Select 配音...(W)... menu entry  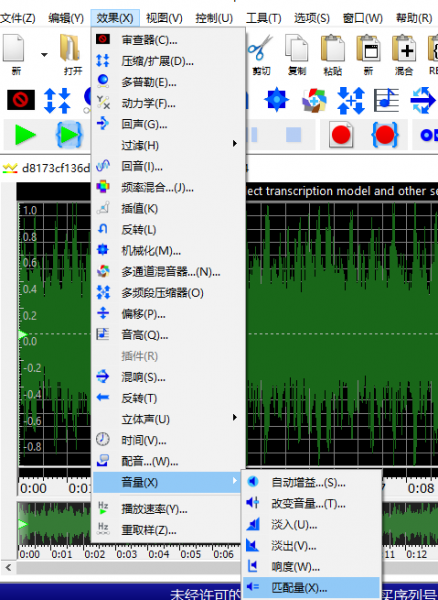coord(168,461)
